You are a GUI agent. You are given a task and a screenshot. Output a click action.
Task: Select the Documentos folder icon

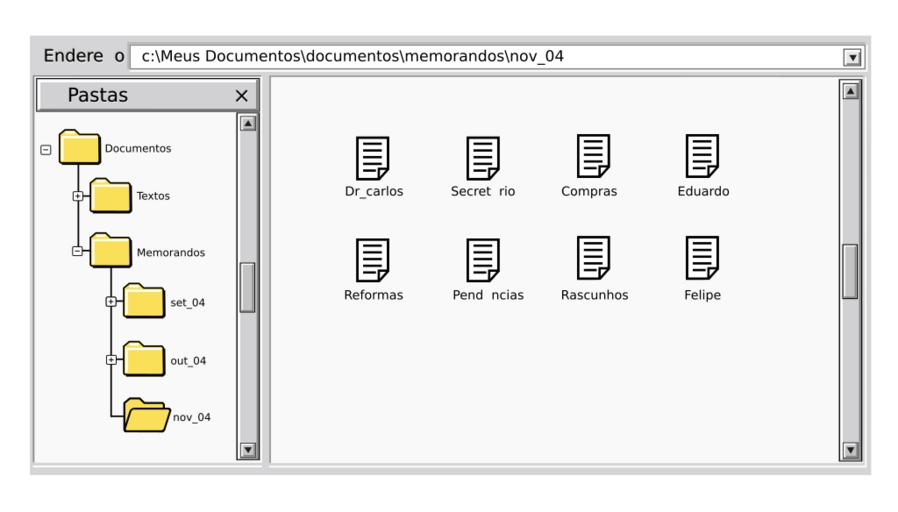[x=80, y=148]
